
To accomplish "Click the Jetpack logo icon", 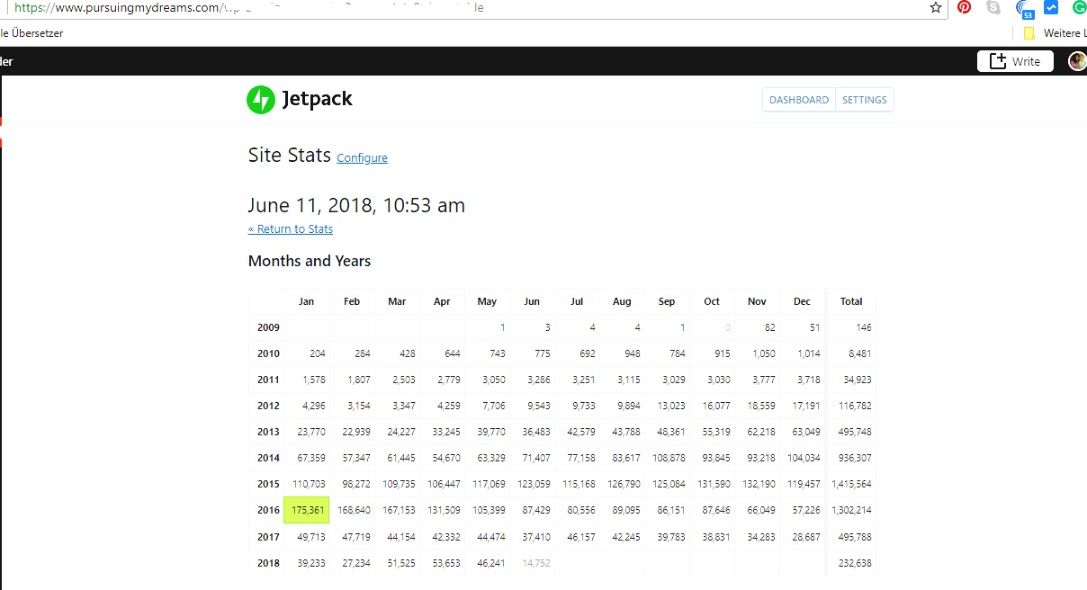I will [261, 100].
